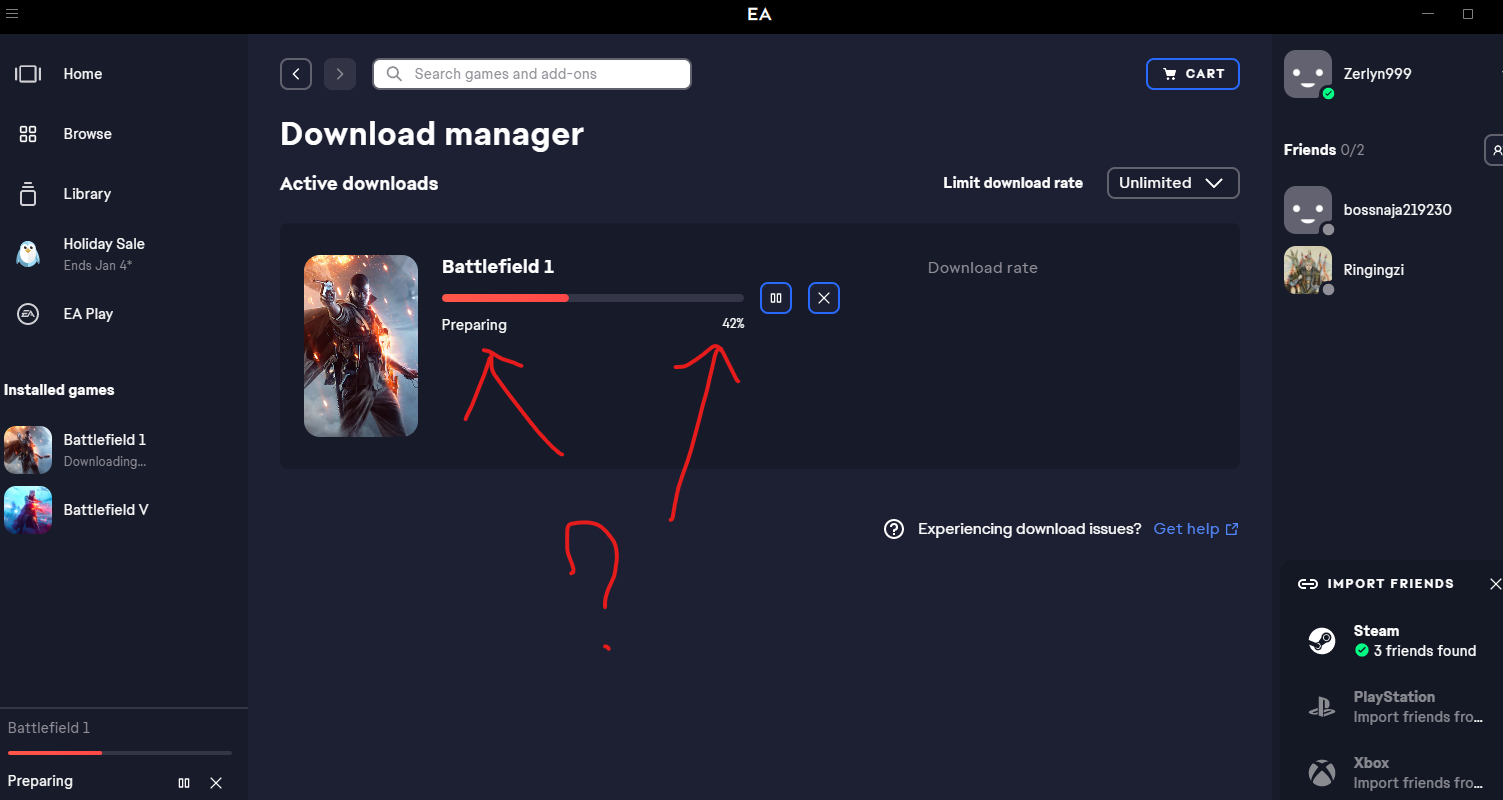Cancel the Battlefield 1 download in Download manager
Viewport: 1503px width, 800px height.
[824, 298]
